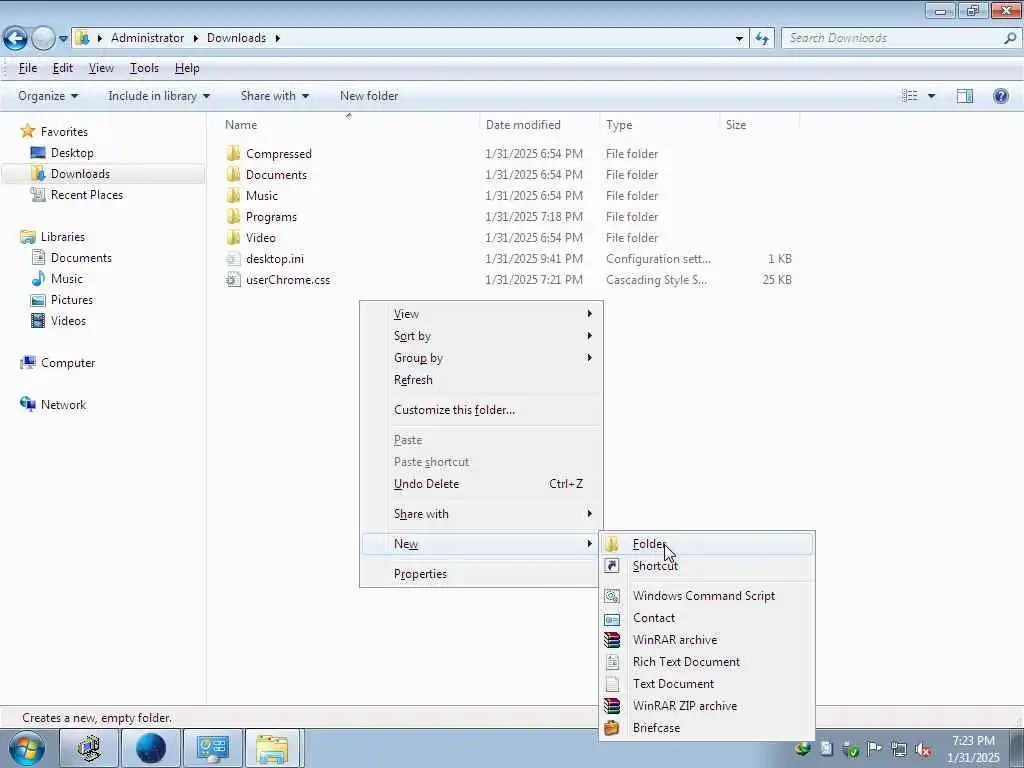1024x768 pixels.
Task: Create a new Windows Command Script
Action: coord(707,596)
